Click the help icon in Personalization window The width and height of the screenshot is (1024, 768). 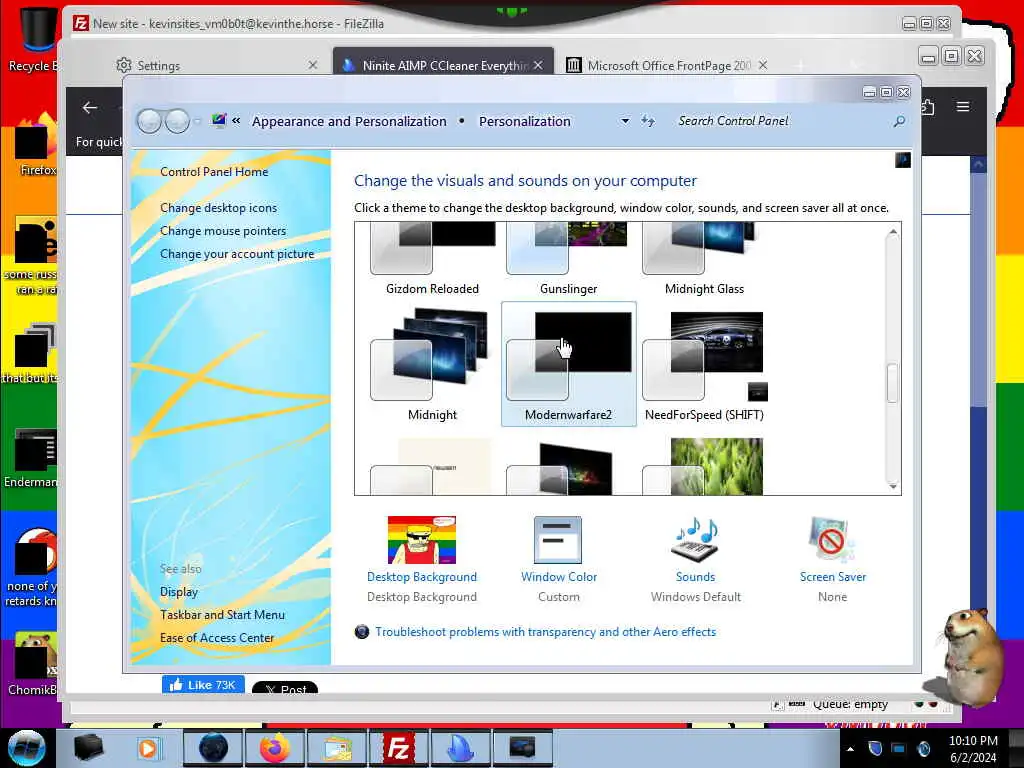(903, 160)
